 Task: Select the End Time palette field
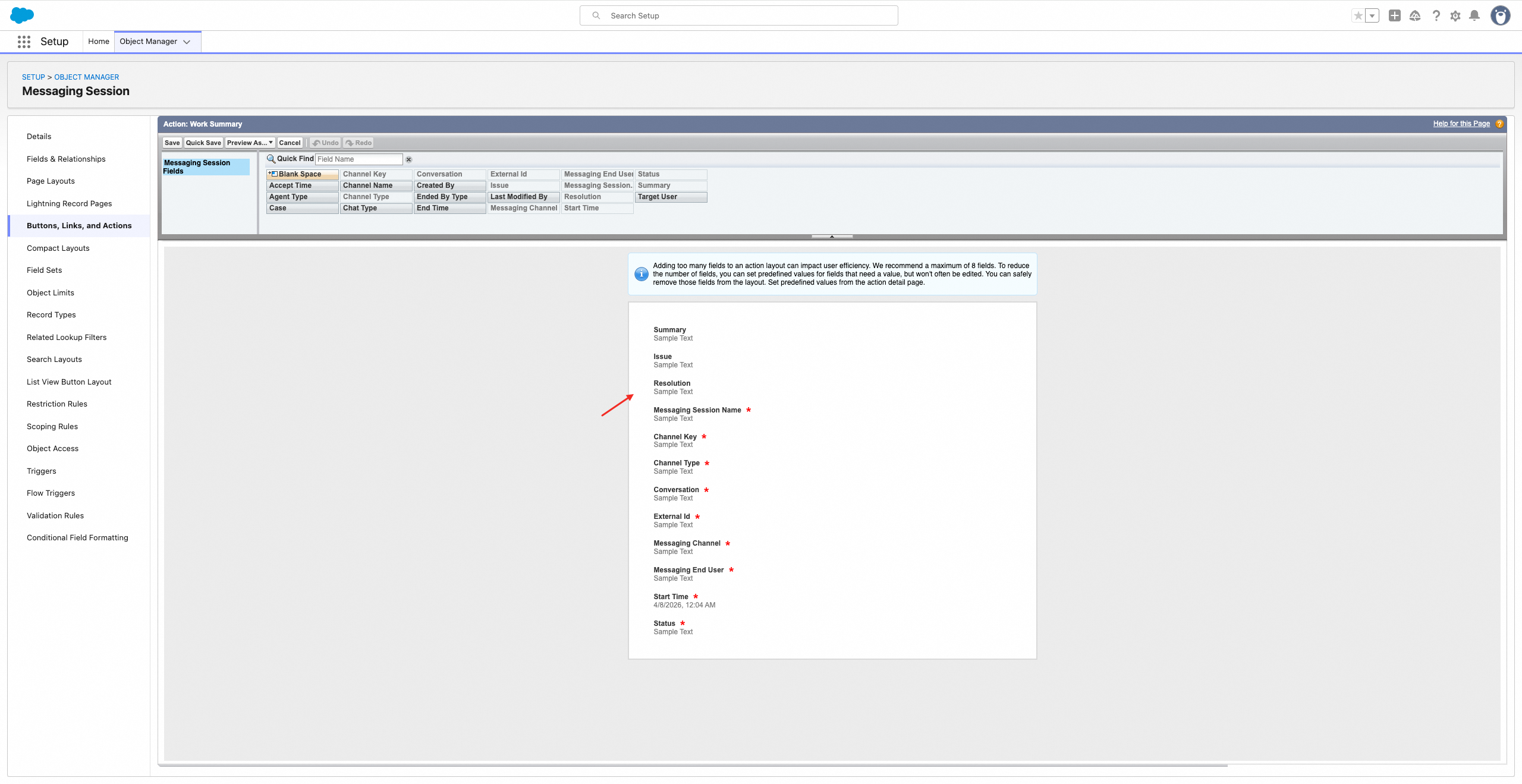[x=450, y=208]
